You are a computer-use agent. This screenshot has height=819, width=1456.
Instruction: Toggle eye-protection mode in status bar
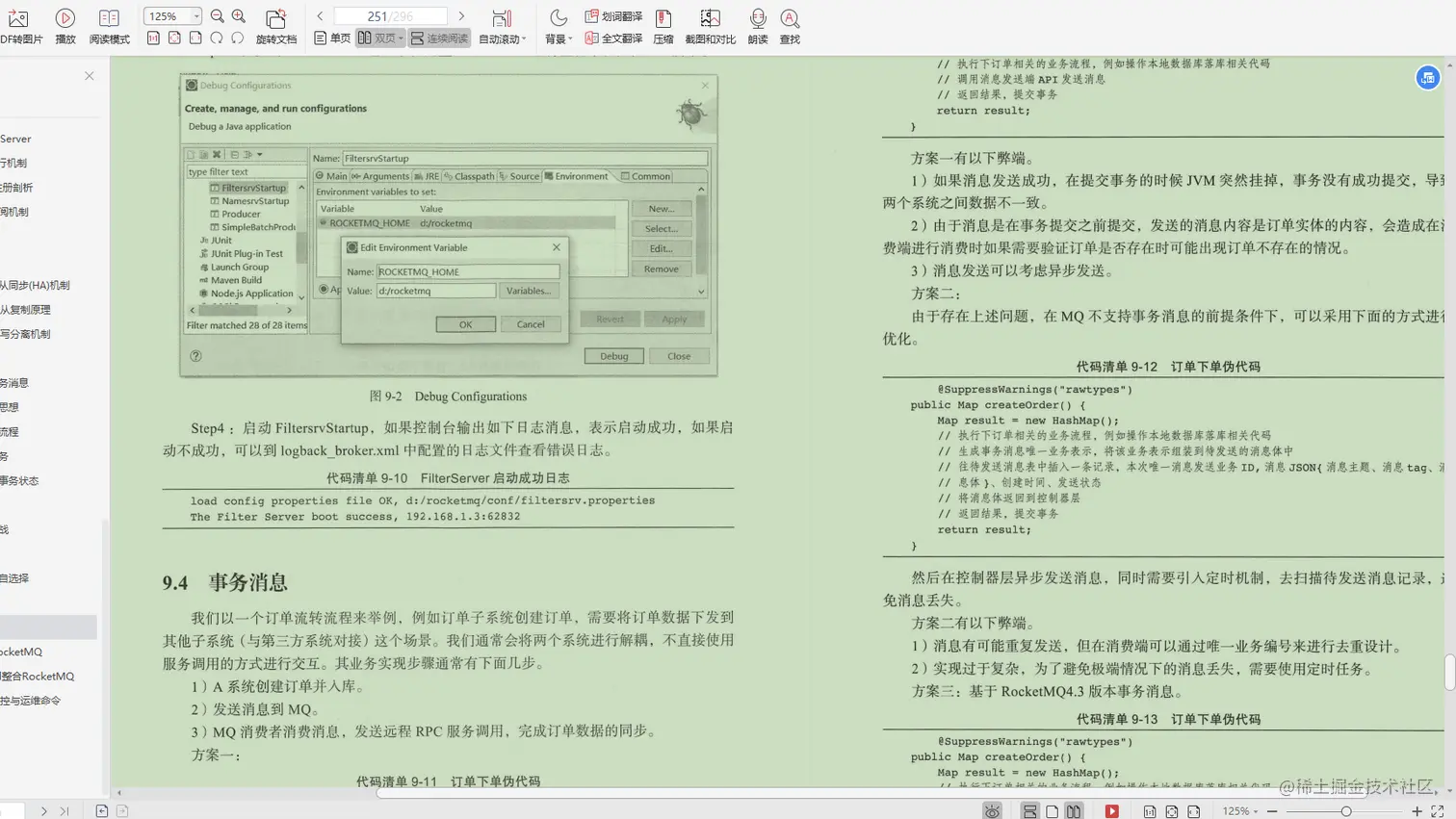tap(992, 811)
